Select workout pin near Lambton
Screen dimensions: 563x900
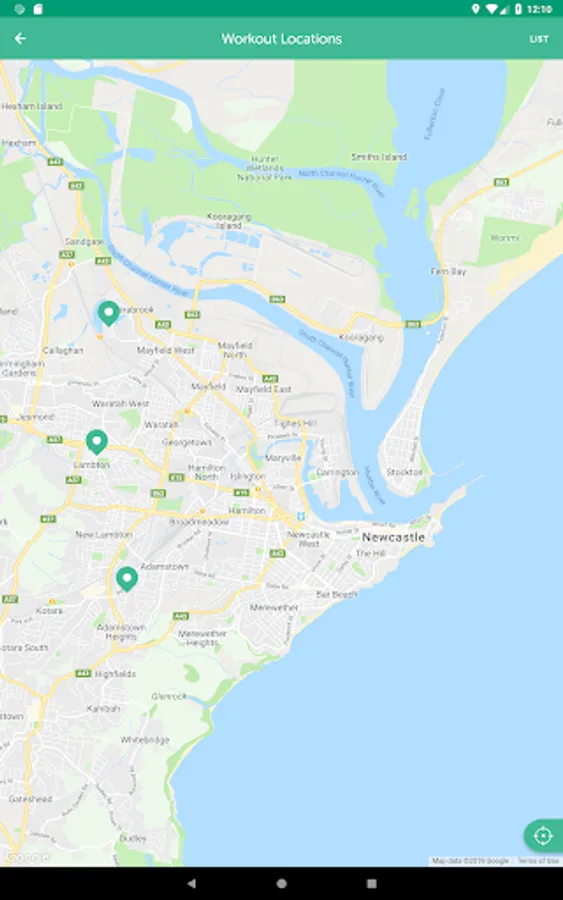coord(96,443)
